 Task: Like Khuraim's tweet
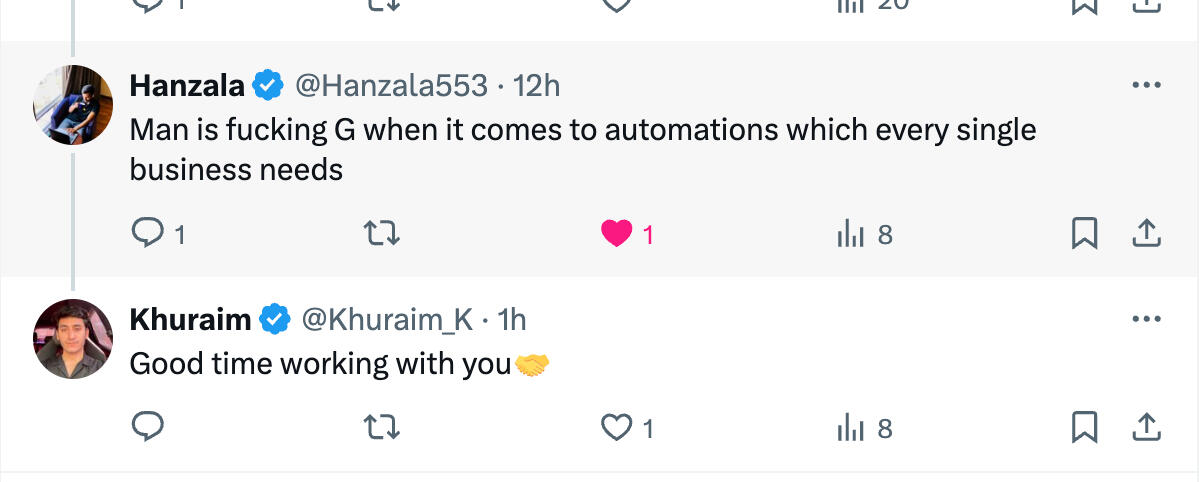pos(616,428)
